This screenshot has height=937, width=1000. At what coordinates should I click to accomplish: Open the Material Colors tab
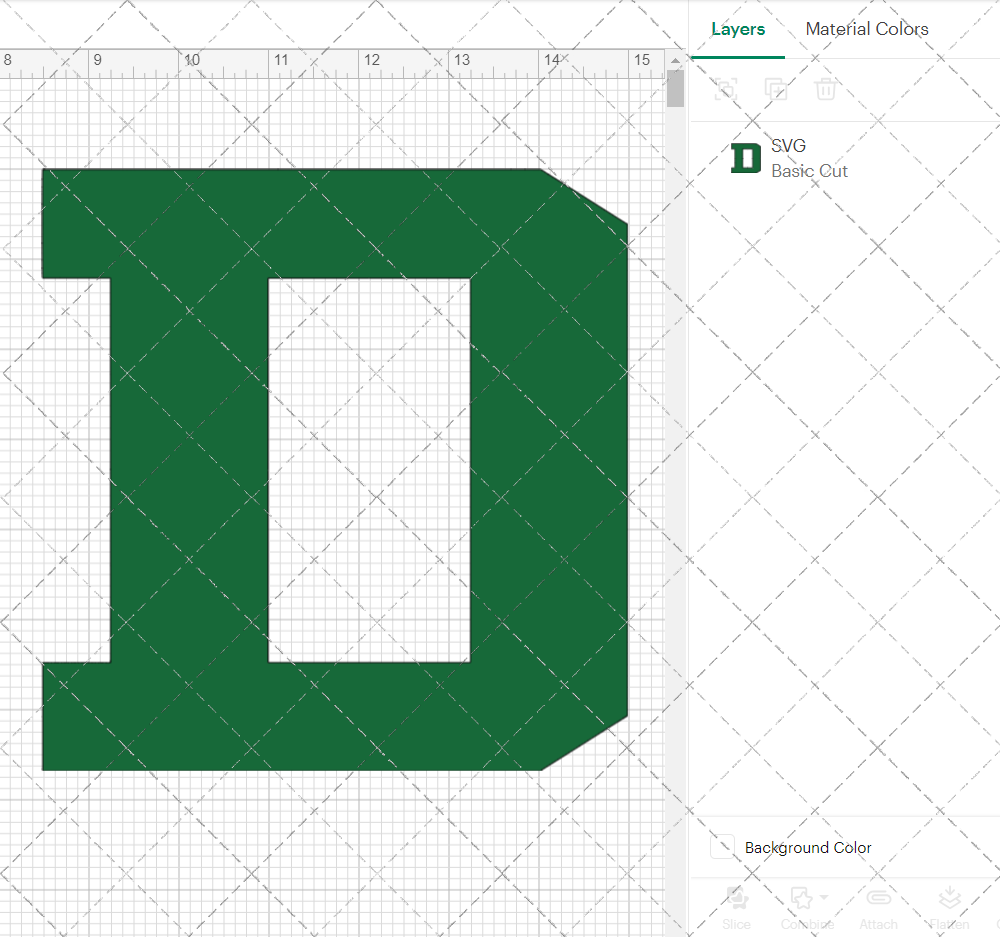867,29
